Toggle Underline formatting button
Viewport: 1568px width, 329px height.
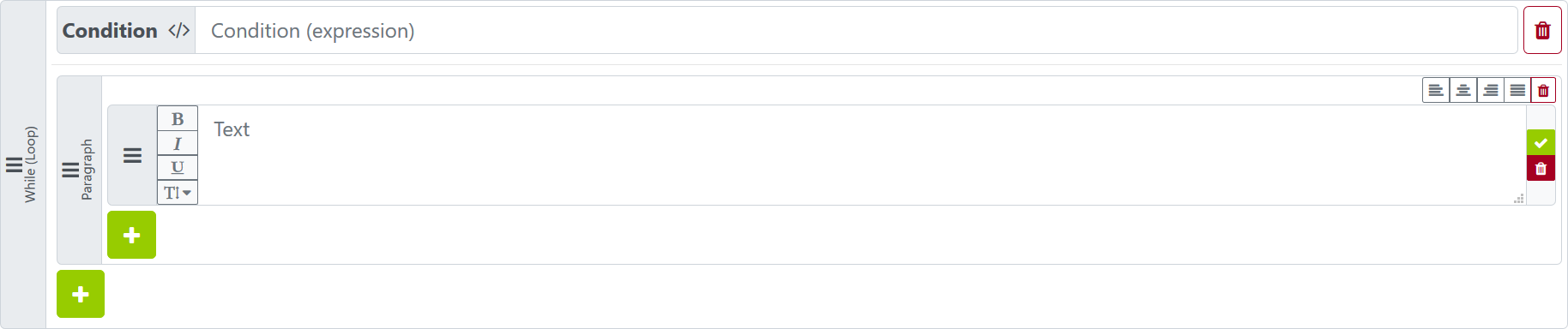178,167
